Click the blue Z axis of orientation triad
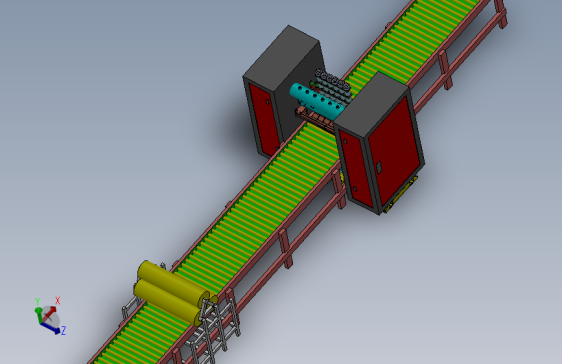 click(x=50, y=328)
